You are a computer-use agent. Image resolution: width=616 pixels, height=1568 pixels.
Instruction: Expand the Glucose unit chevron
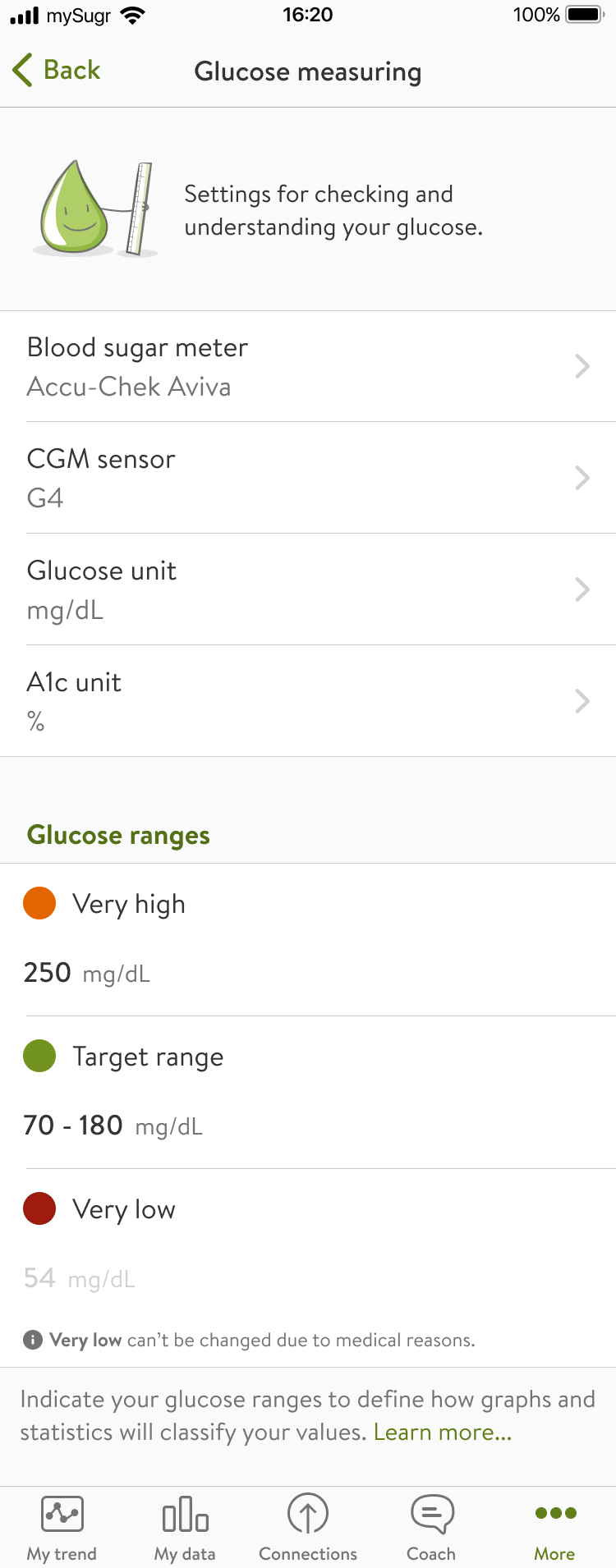[582, 589]
